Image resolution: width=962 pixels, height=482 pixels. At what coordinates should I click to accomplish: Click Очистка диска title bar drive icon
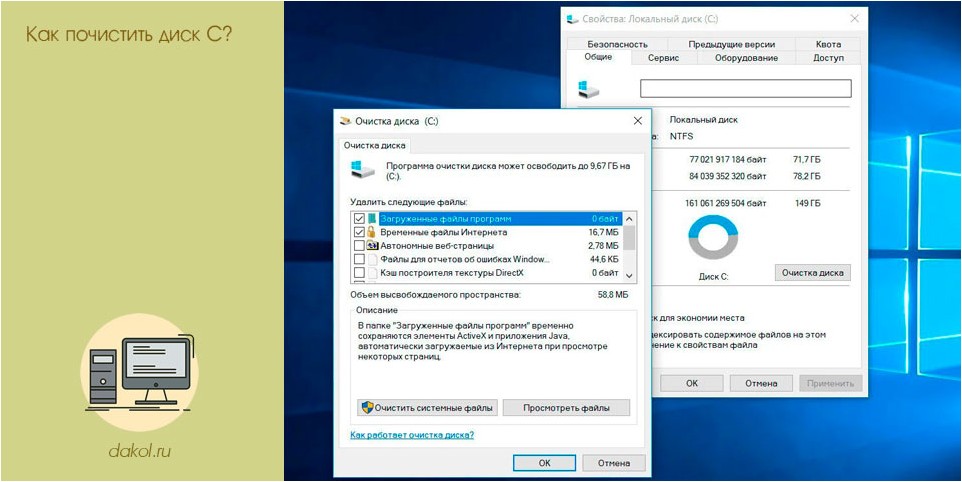pyautogui.click(x=346, y=121)
